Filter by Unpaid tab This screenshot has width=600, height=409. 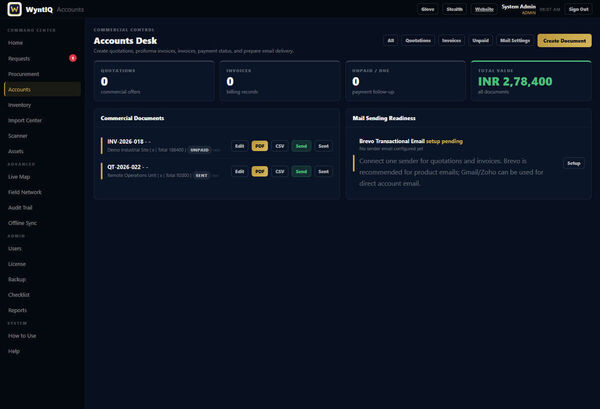(481, 41)
